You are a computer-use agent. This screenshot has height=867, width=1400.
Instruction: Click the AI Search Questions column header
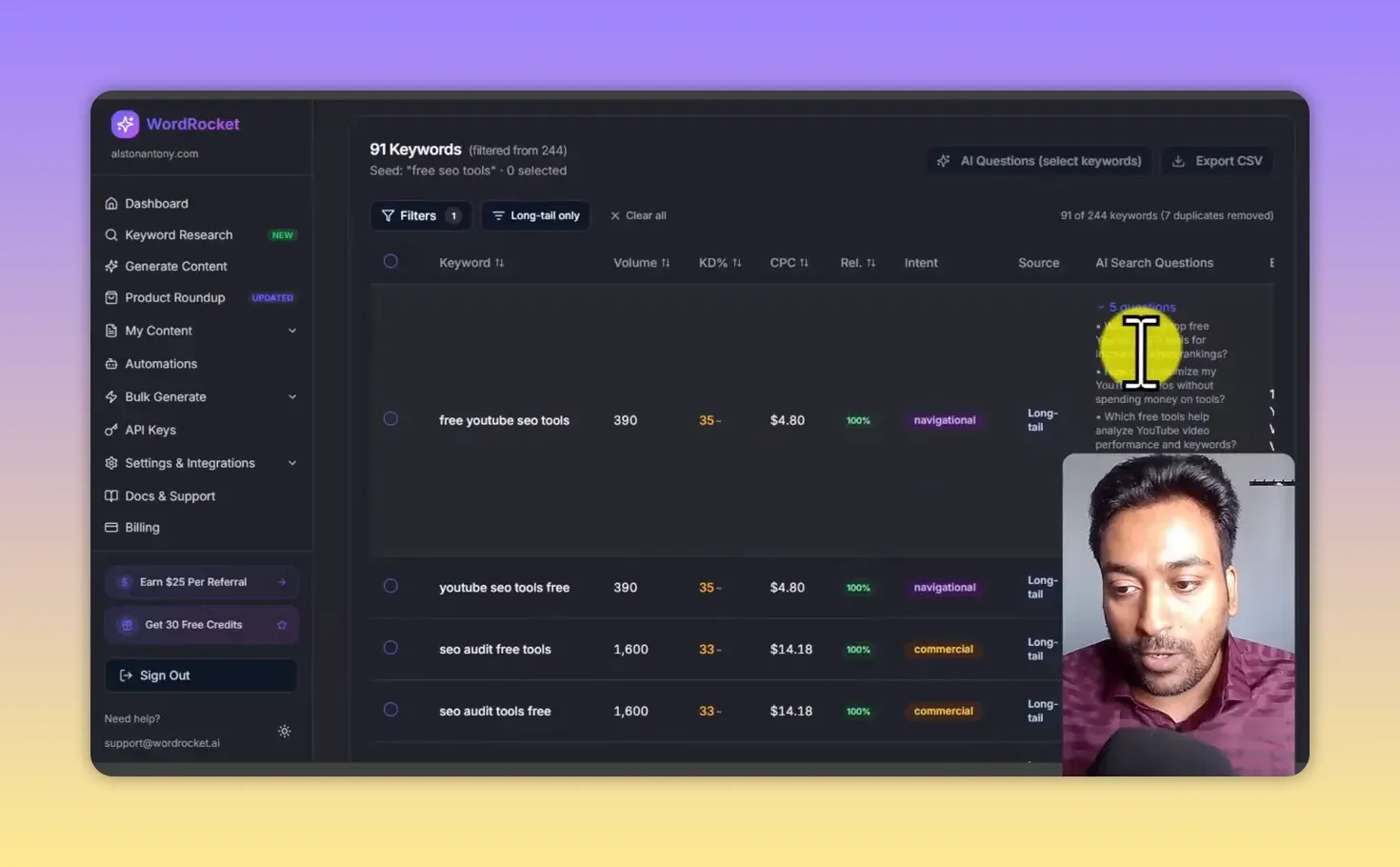pyautogui.click(x=1154, y=263)
